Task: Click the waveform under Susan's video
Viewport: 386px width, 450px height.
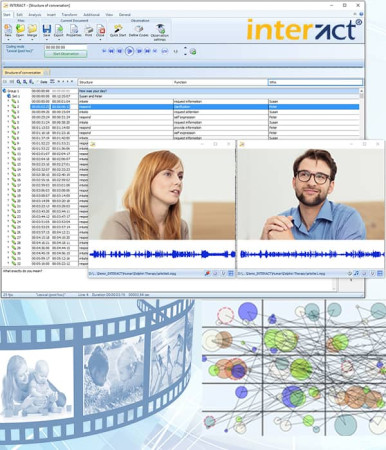Action: pyautogui.click(x=162, y=254)
